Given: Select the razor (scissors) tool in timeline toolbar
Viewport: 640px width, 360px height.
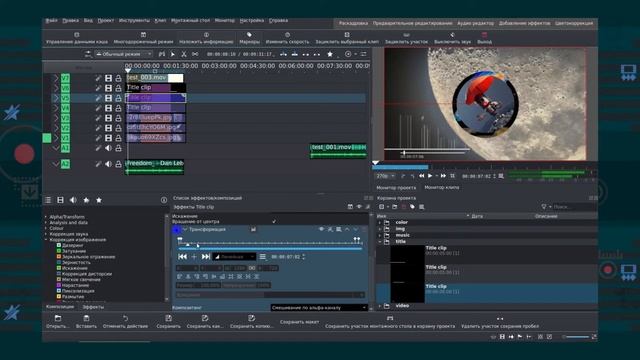Looking at the screenshot, I should (184, 54).
